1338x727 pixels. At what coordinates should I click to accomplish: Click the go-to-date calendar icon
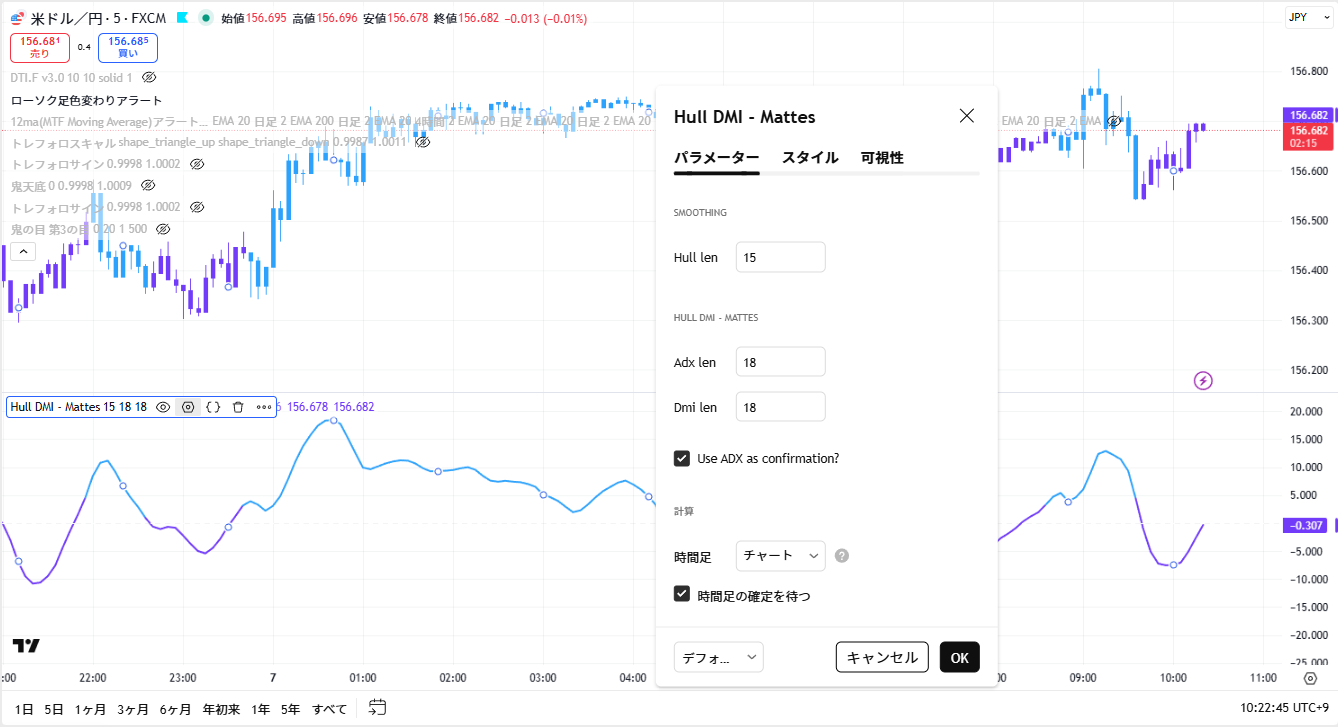click(x=377, y=708)
